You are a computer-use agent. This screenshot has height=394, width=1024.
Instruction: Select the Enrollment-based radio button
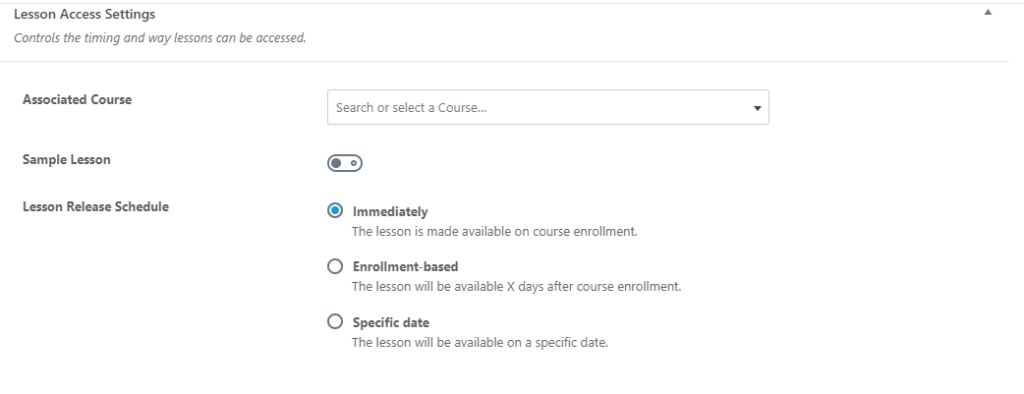click(x=334, y=266)
